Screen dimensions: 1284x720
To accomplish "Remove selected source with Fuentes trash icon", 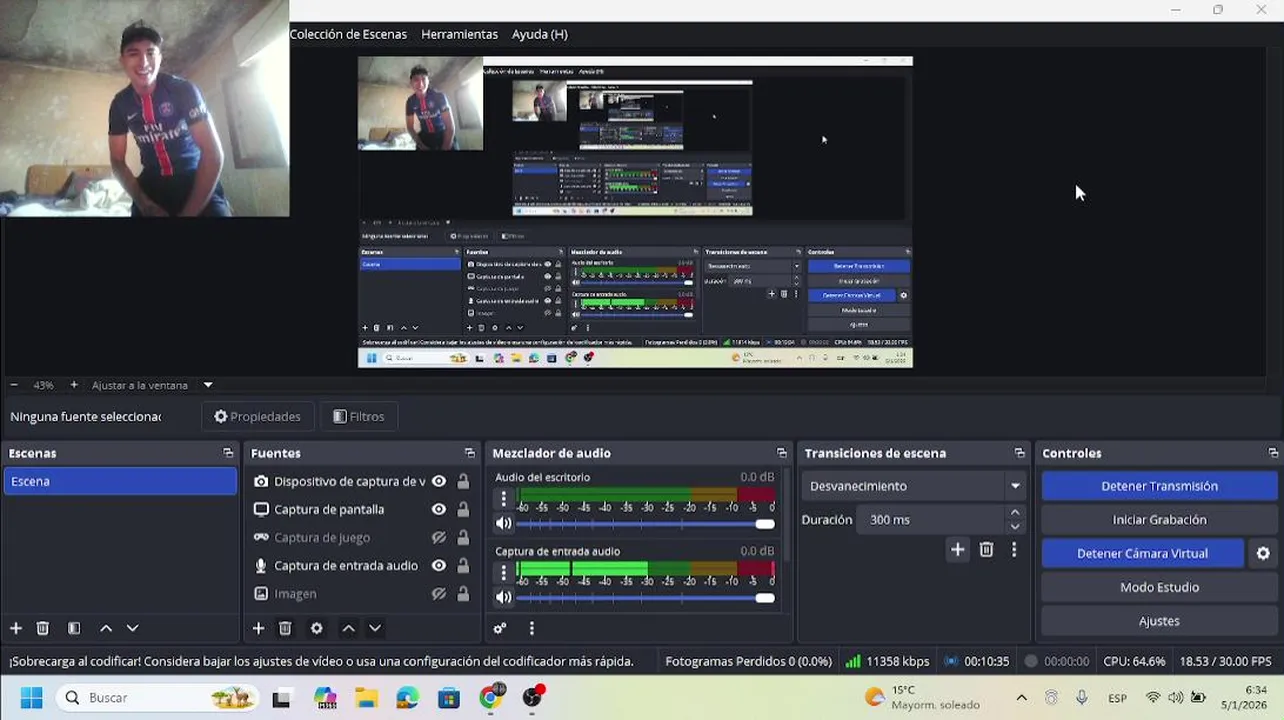I will [x=285, y=628].
